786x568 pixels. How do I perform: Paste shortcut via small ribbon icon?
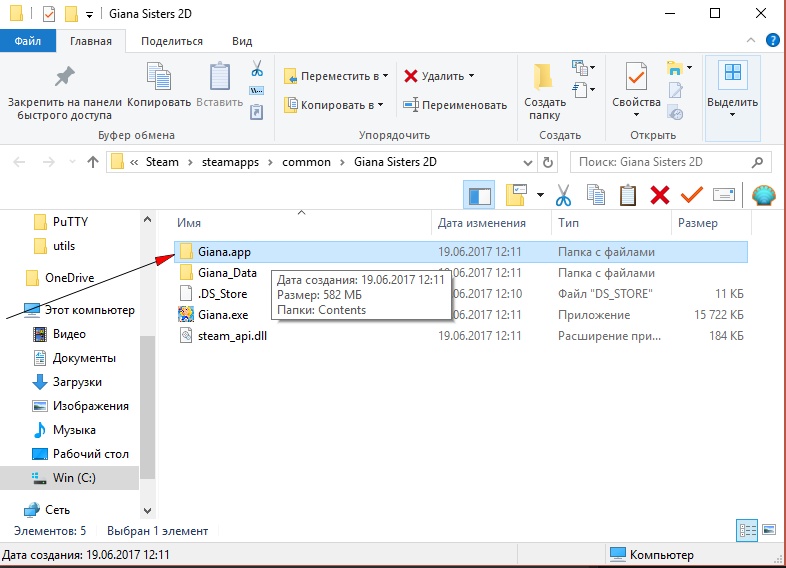coord(257,112)
